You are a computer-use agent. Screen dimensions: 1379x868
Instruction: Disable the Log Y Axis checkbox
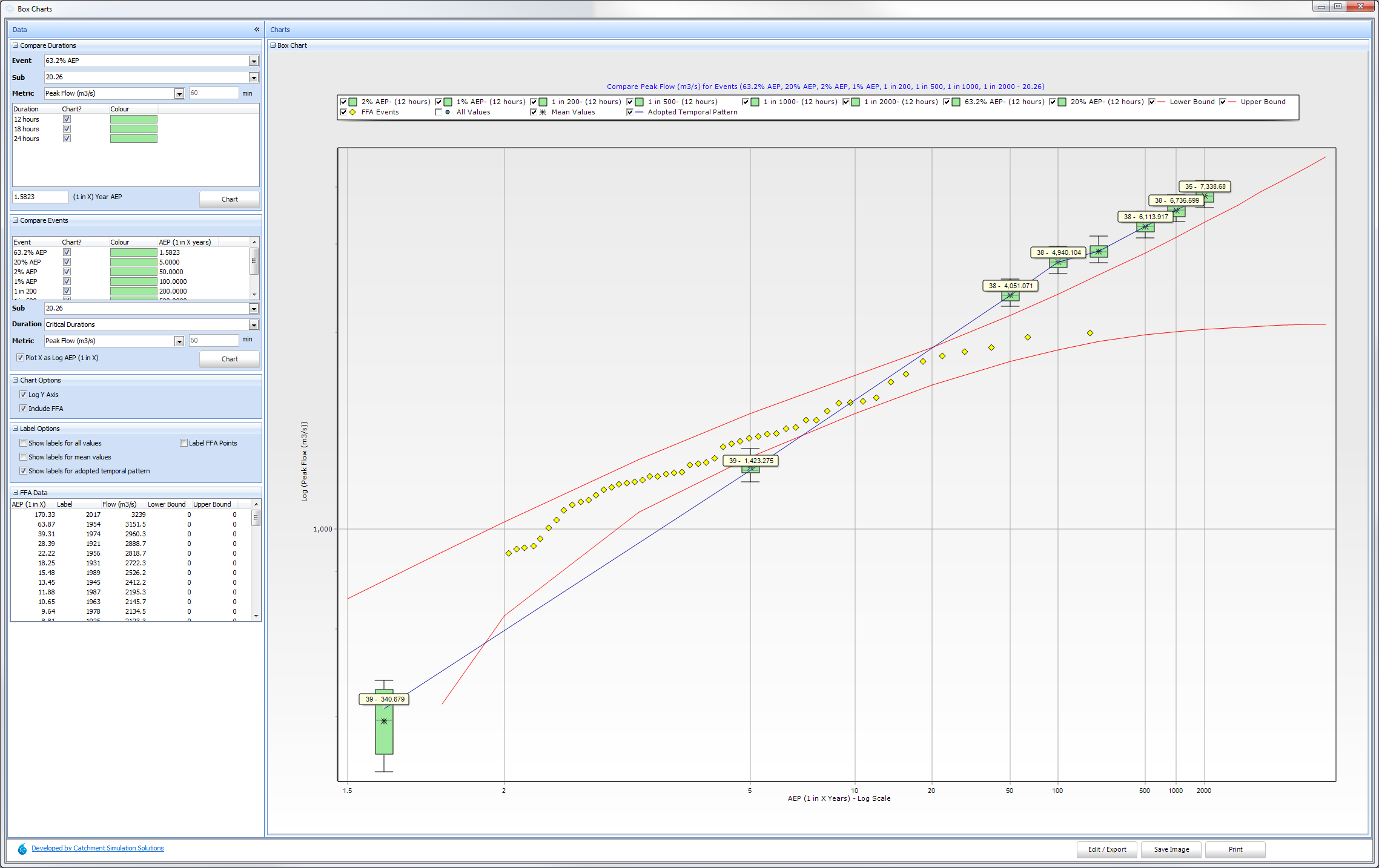[24, 395]
